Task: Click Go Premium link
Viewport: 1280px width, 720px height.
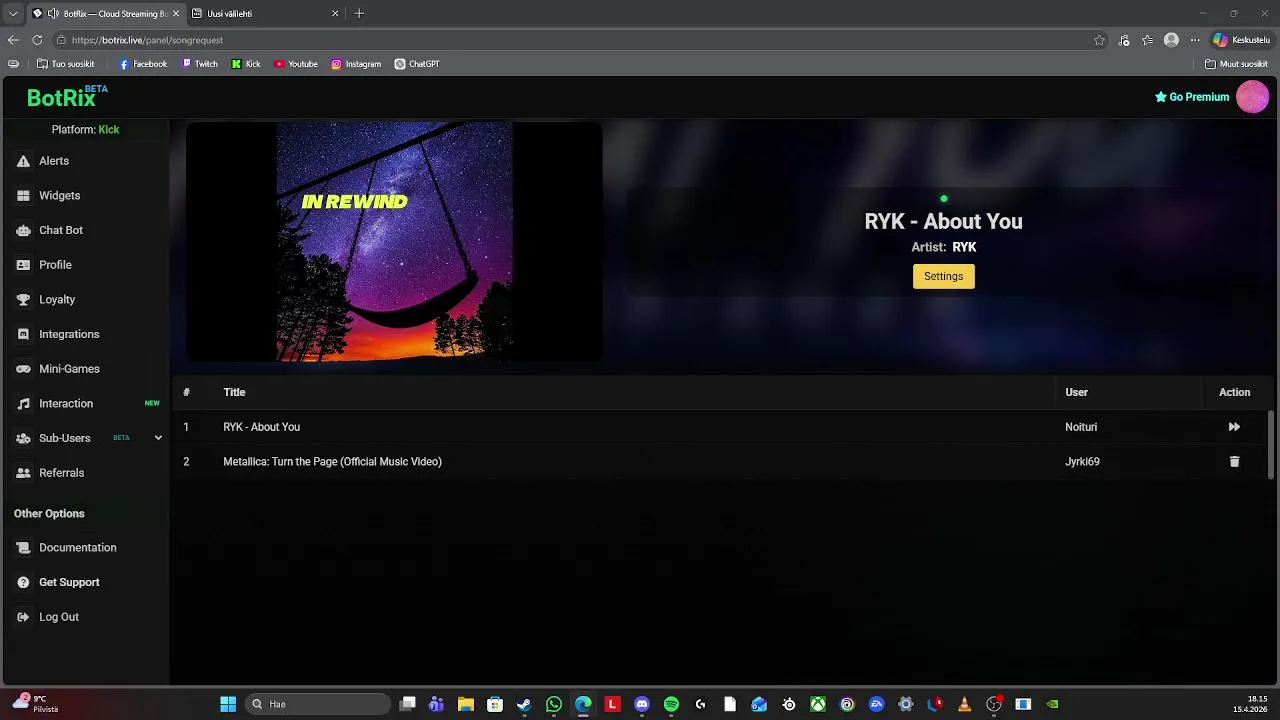Action: (x=1192, y=97)
